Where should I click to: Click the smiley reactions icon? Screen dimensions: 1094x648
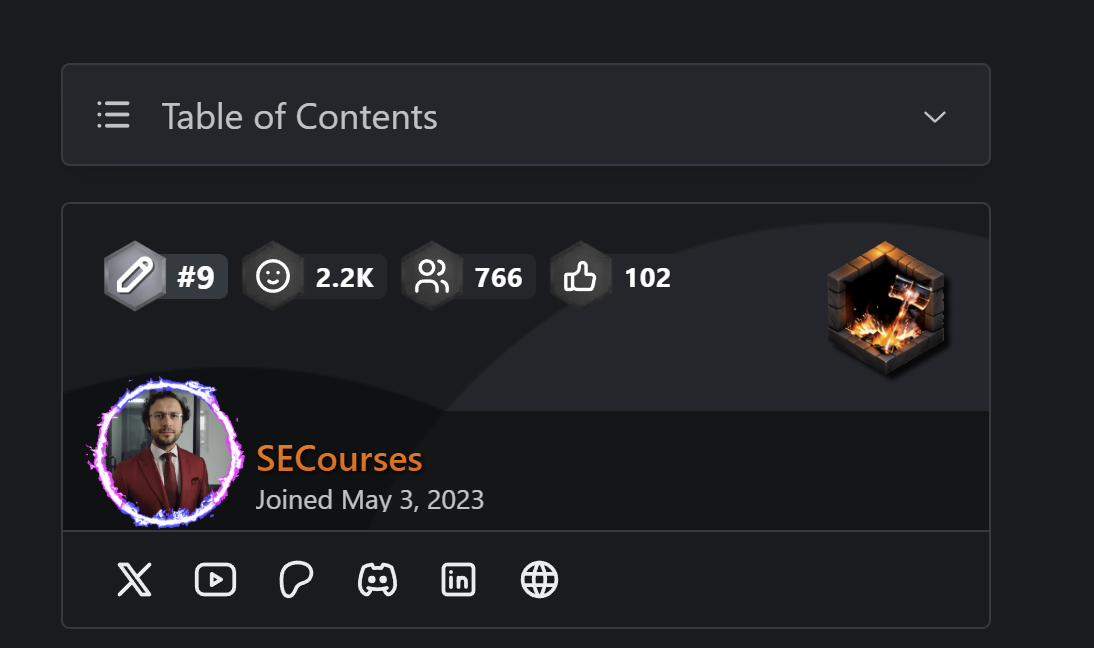pos(273,276)
